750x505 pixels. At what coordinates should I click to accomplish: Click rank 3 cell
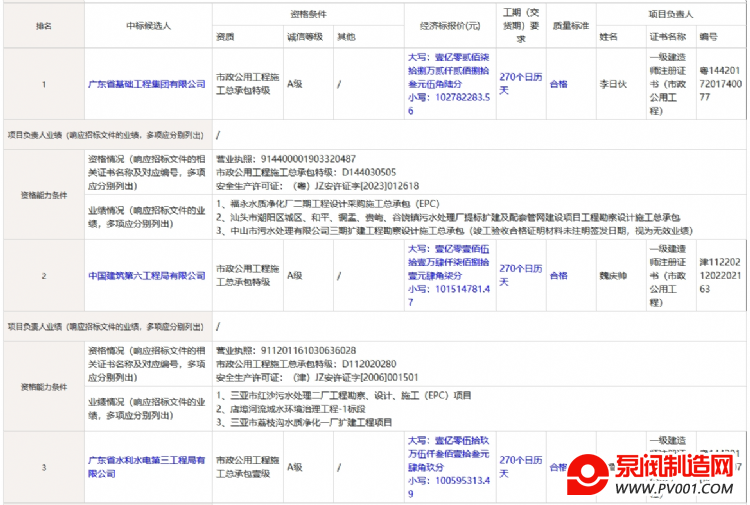[44, 467]
